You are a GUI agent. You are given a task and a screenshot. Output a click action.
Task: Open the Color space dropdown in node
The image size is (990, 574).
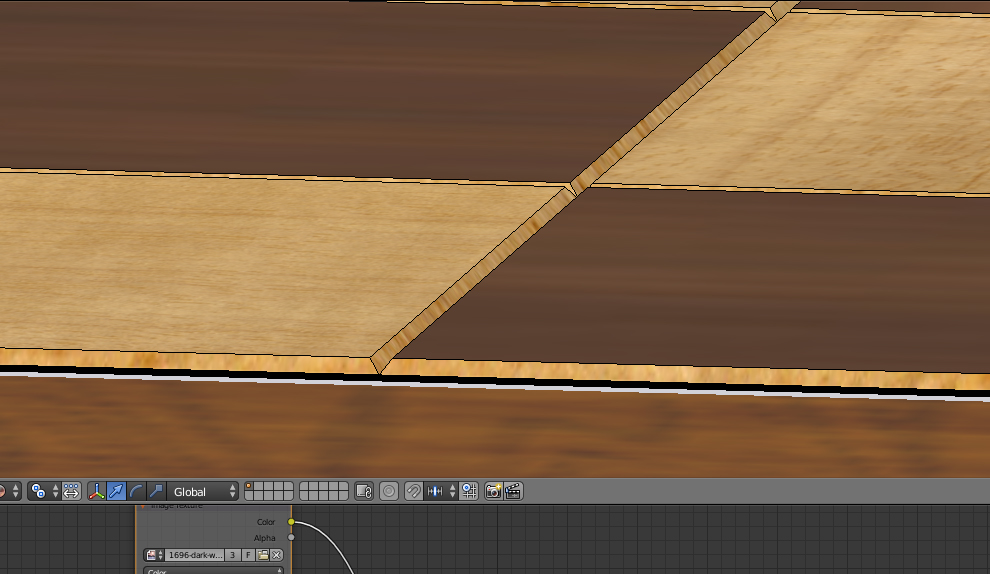pyautogui.click(x=213, y=571)
